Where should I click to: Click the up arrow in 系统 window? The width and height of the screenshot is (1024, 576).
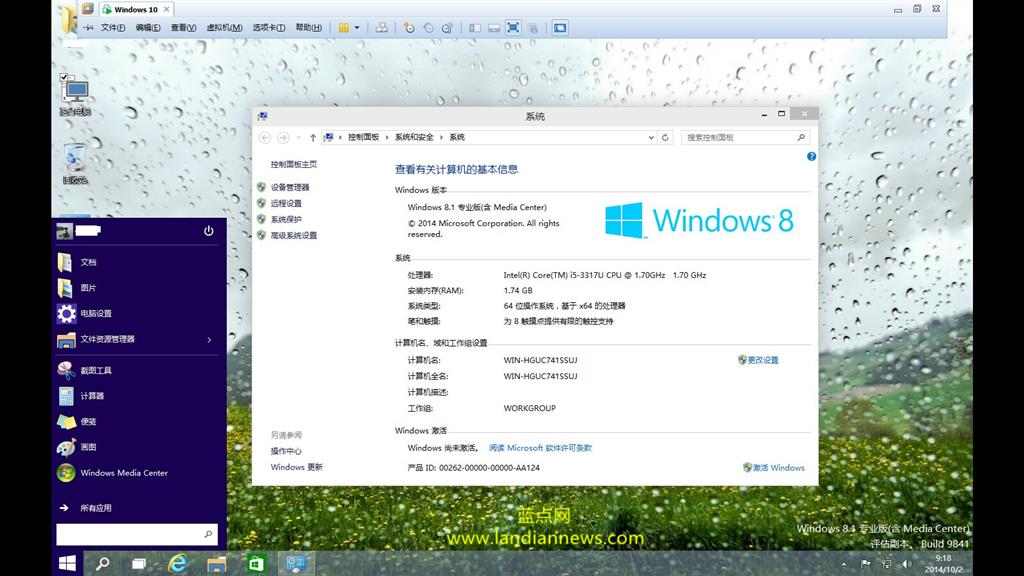click(x=313, y=137)
